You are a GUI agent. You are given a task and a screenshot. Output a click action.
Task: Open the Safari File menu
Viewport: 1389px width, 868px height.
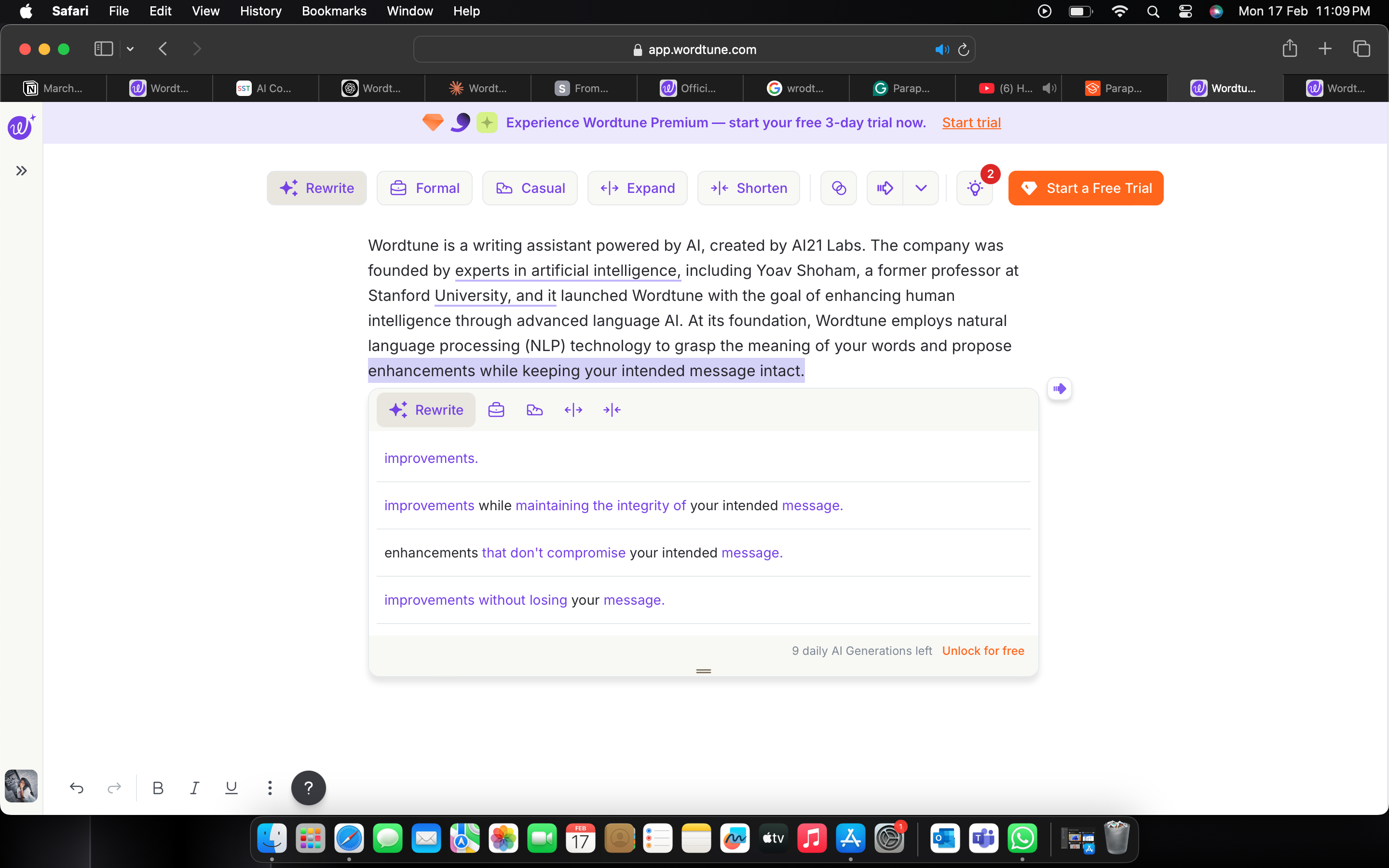pos(119,11)
